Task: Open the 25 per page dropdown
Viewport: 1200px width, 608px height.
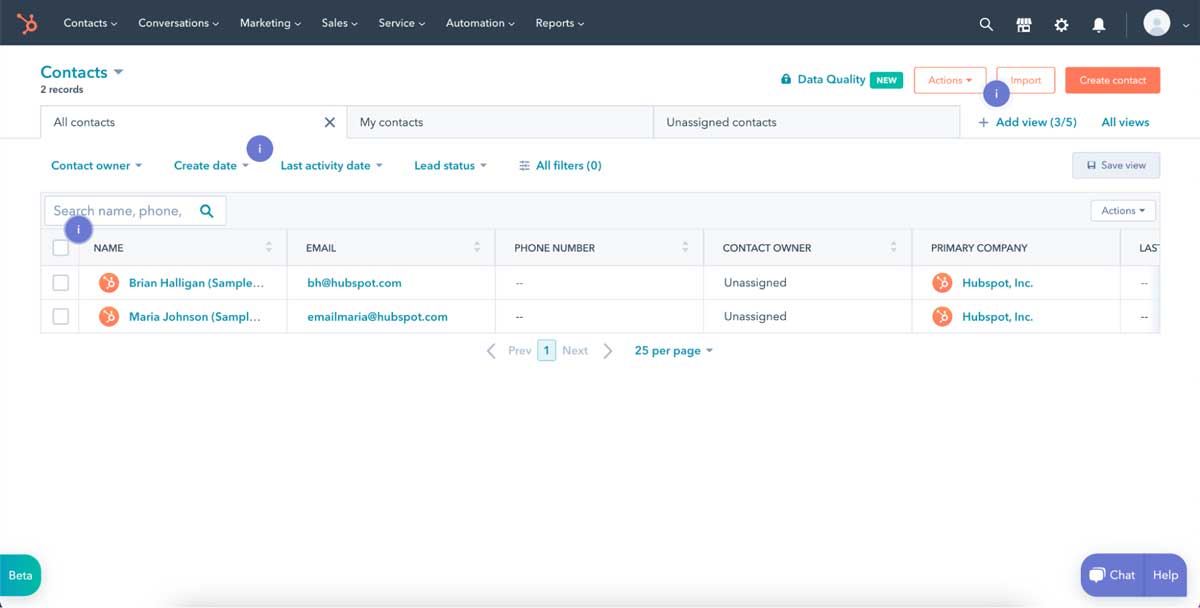Action: (x=672, y=350)
